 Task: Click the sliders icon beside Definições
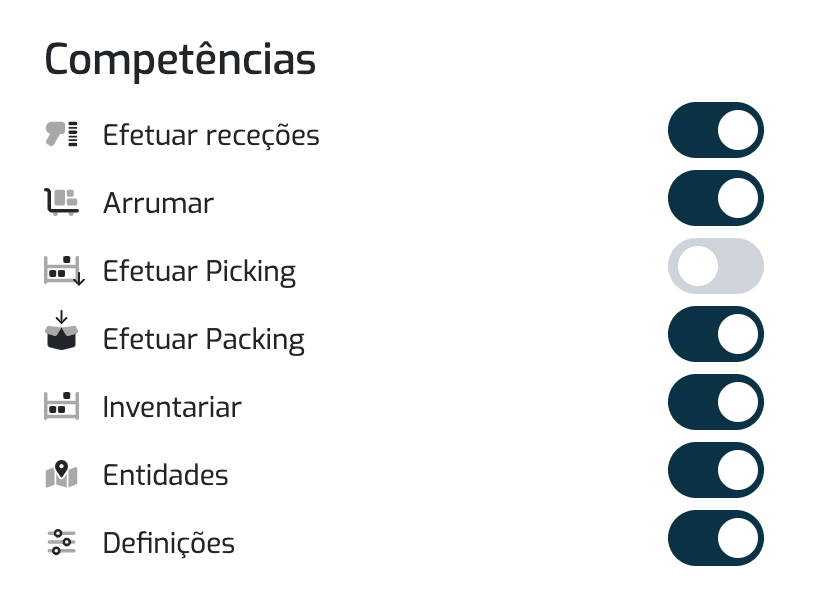(x=61, y=542)
